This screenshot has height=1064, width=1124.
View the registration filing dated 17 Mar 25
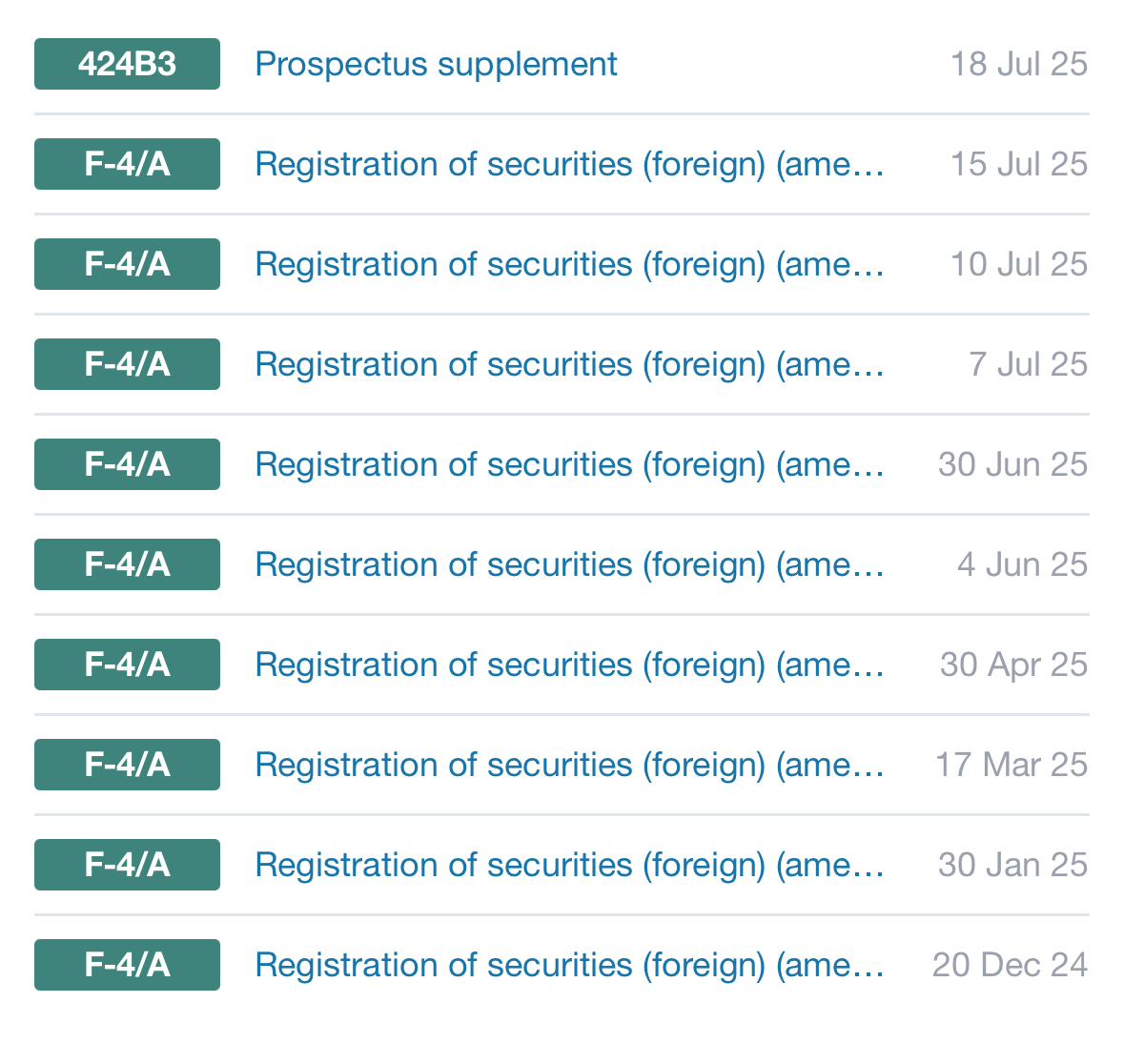tap(569, 765)
